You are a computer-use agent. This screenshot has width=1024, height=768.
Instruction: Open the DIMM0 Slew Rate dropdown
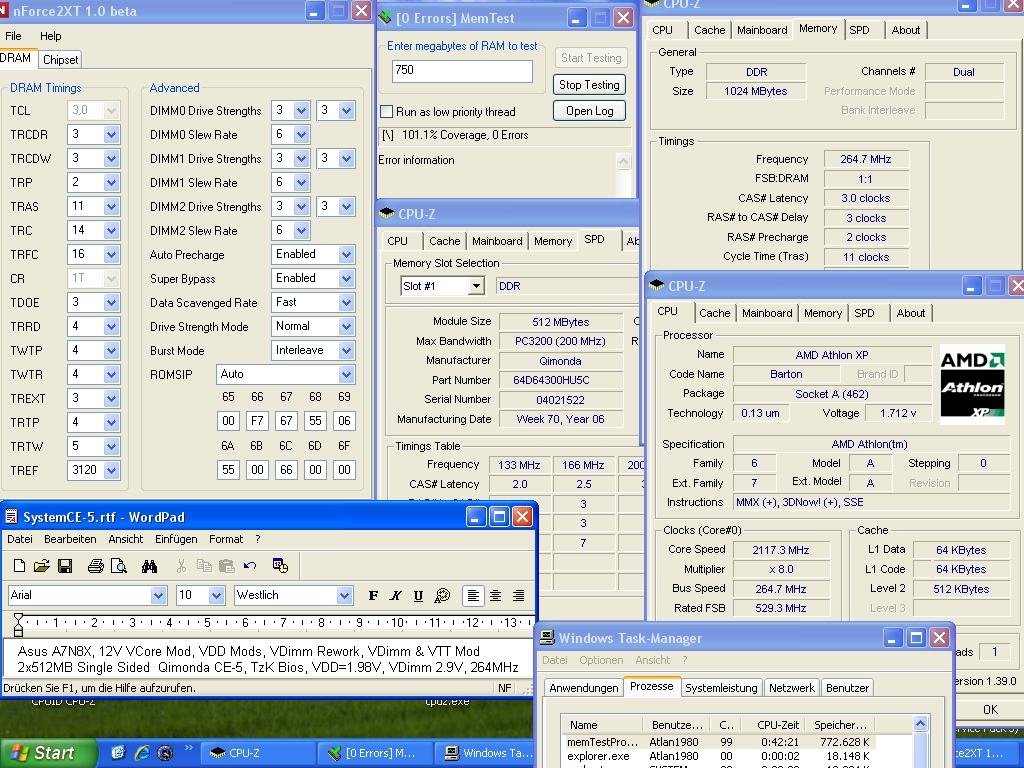pos(301,135)
